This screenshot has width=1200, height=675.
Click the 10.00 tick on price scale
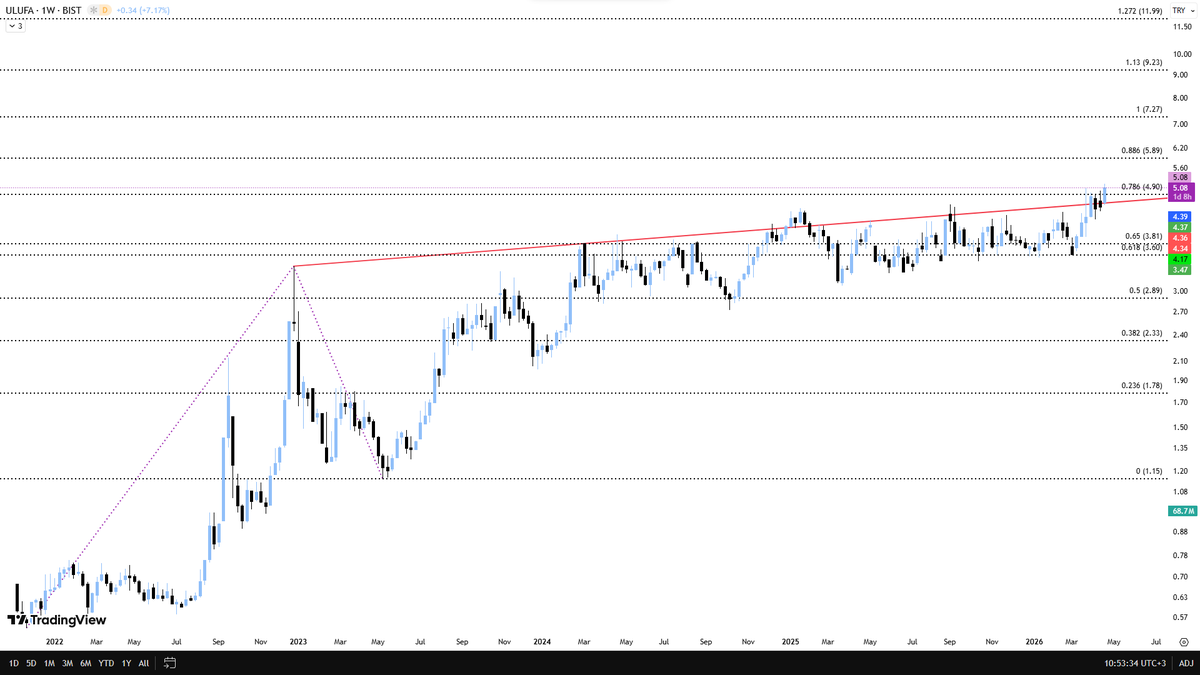coord(1182,53)
